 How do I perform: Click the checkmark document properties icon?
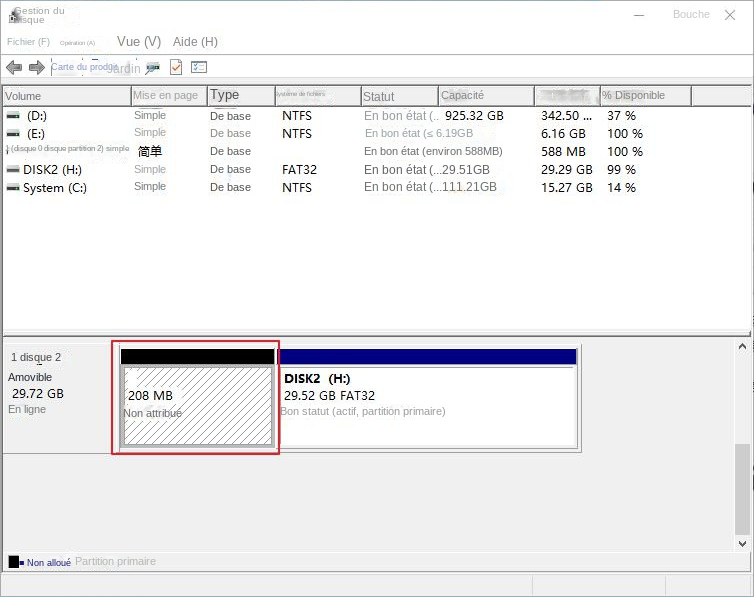176,67
